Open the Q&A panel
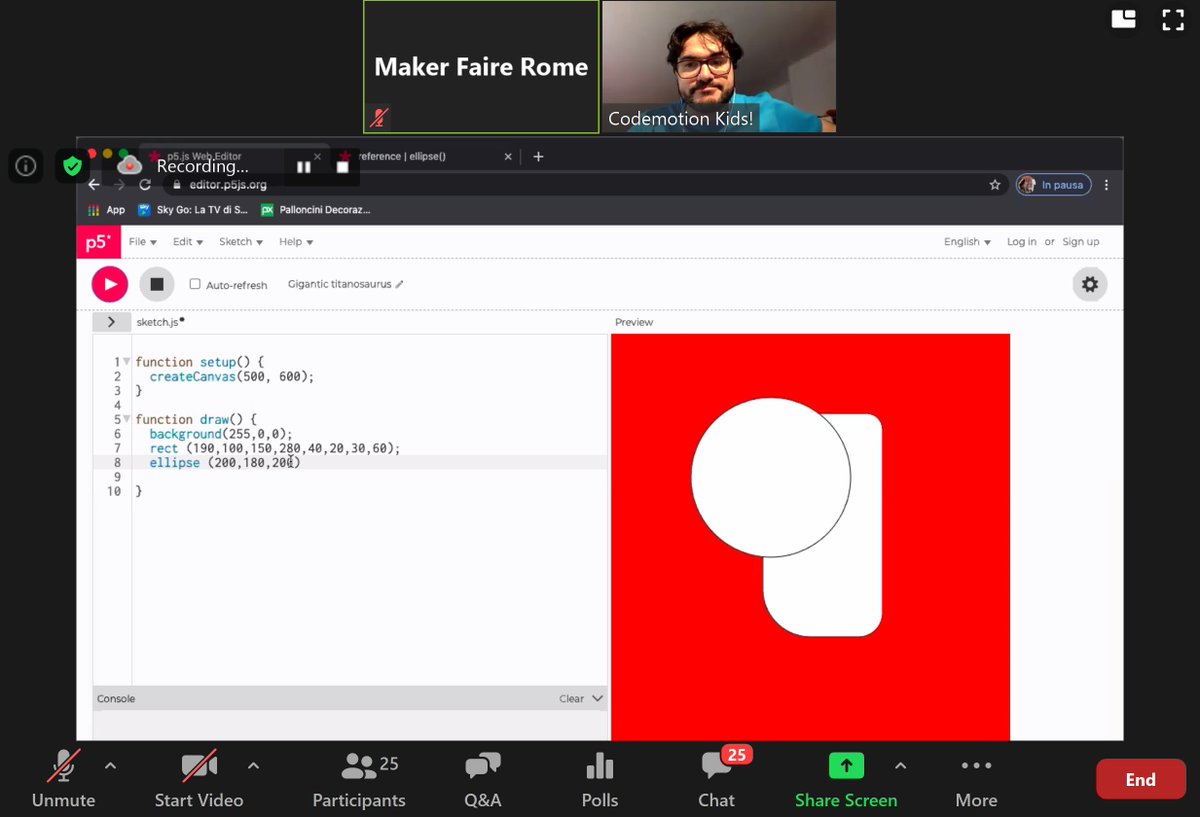The width and height of the screenshot is (1200, 817). click(x=483, y=779)
